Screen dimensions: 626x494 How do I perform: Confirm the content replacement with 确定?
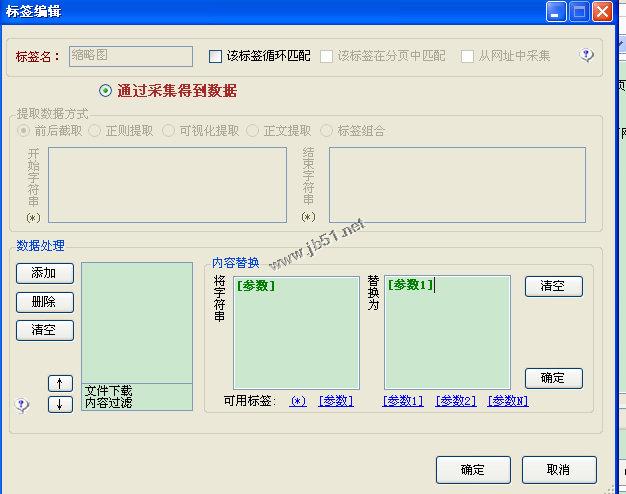click(x=554, y=378)
